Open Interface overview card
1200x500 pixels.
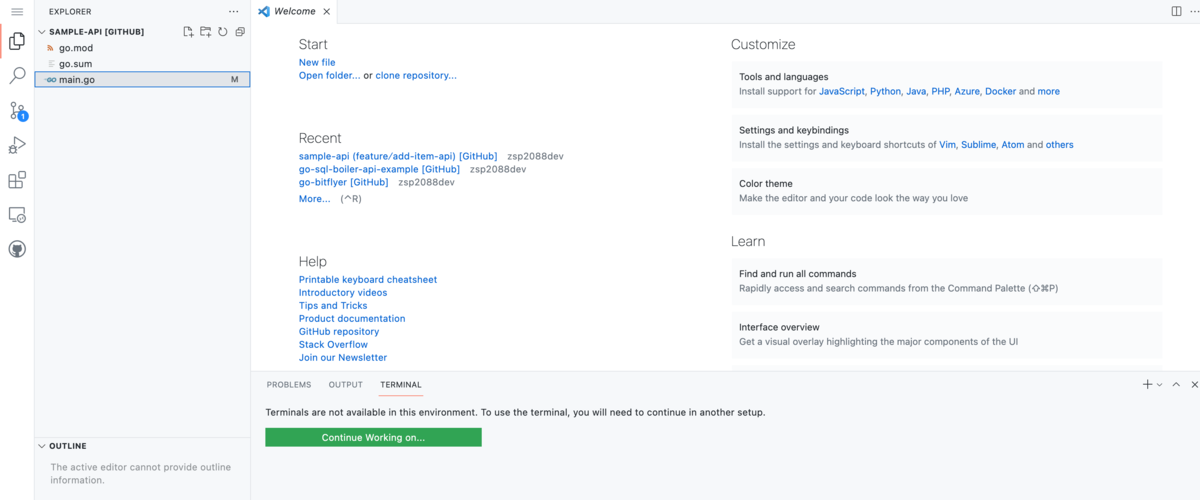[x=947, y=334]
